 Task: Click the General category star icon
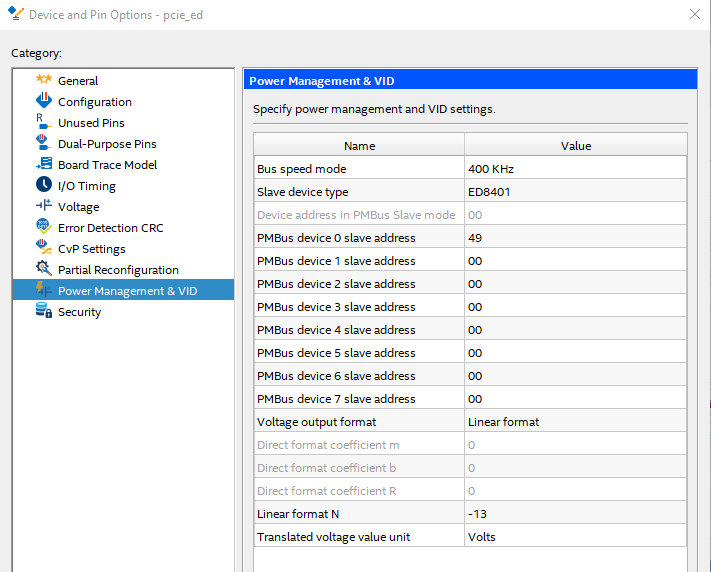(x=43, y=80)
